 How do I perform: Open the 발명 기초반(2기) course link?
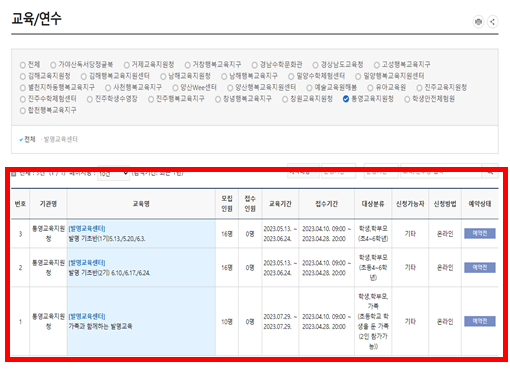click(109, 273)
